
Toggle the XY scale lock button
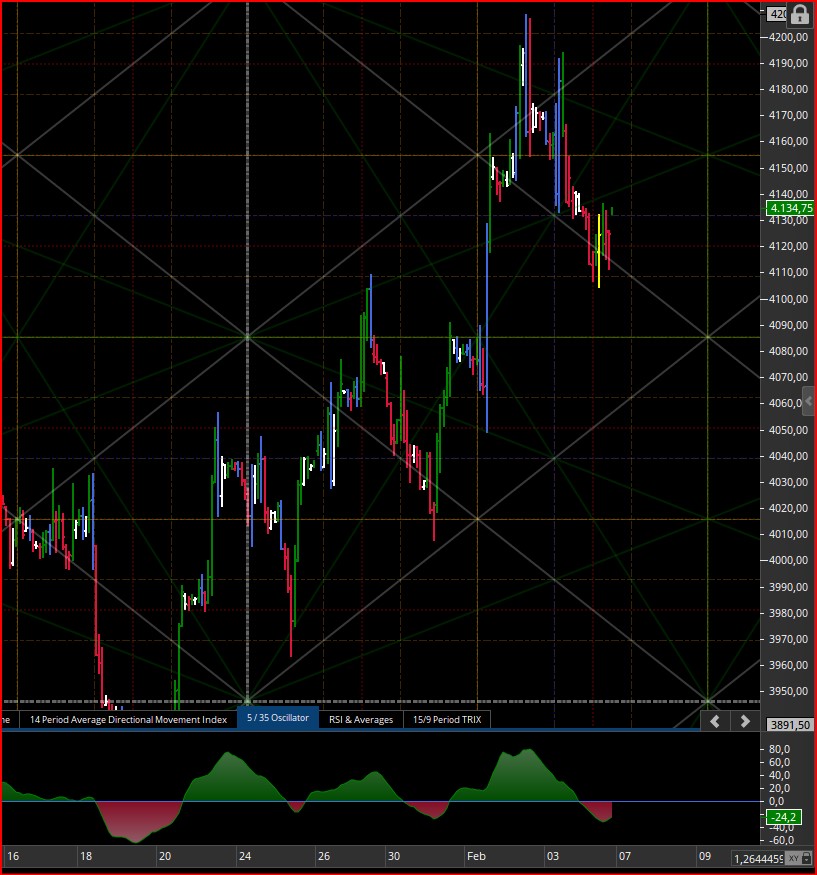click(798, 858)
